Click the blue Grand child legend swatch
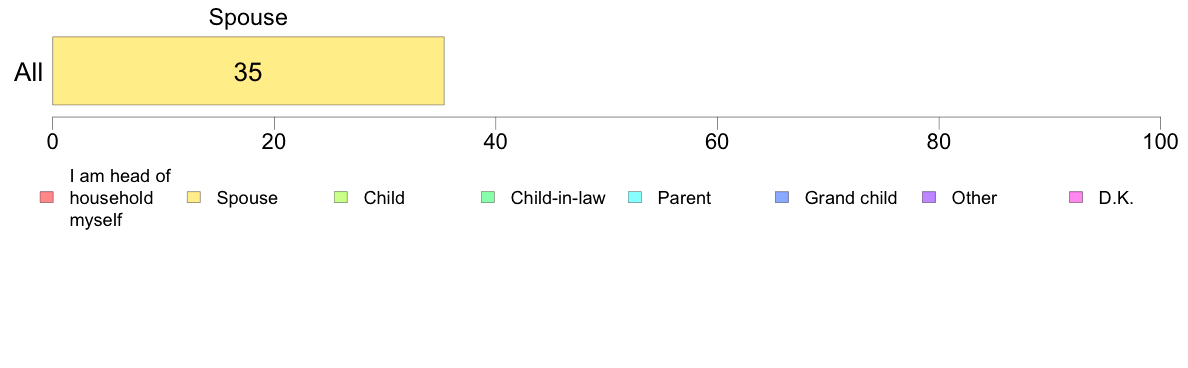This screenshot has height=368, width=1188. tap(782, 198)
